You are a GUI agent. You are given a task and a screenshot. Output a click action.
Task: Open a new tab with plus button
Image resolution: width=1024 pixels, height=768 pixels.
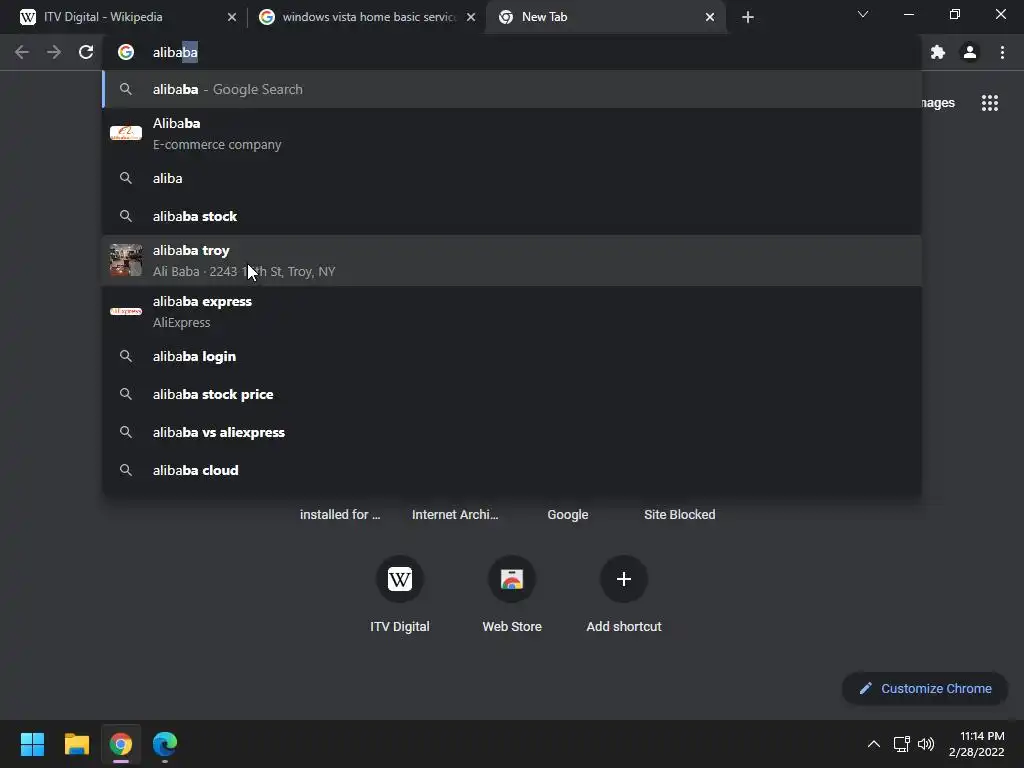(748, 17)
